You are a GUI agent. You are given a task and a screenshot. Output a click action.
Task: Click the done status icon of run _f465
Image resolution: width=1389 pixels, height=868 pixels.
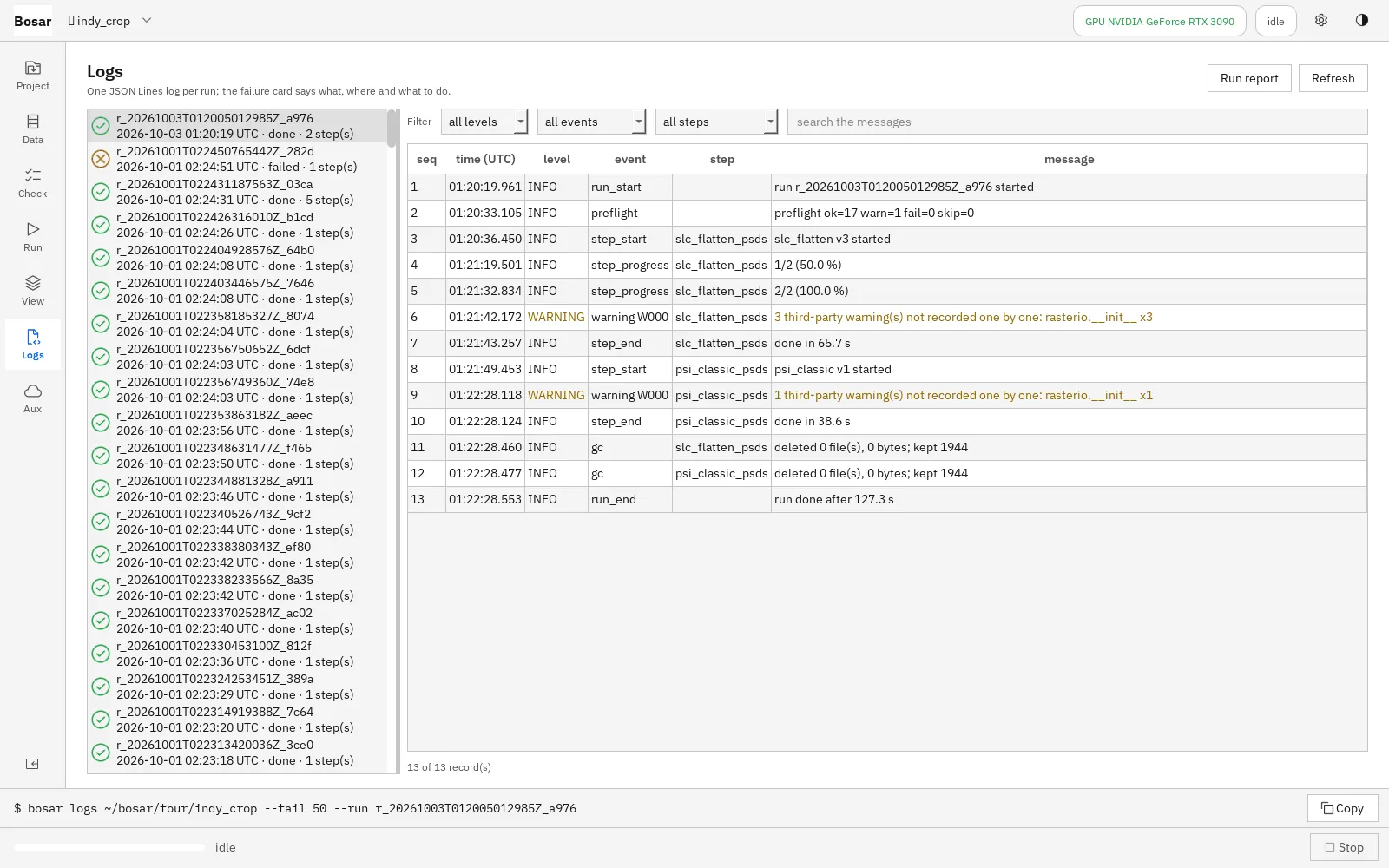point(101,456)
